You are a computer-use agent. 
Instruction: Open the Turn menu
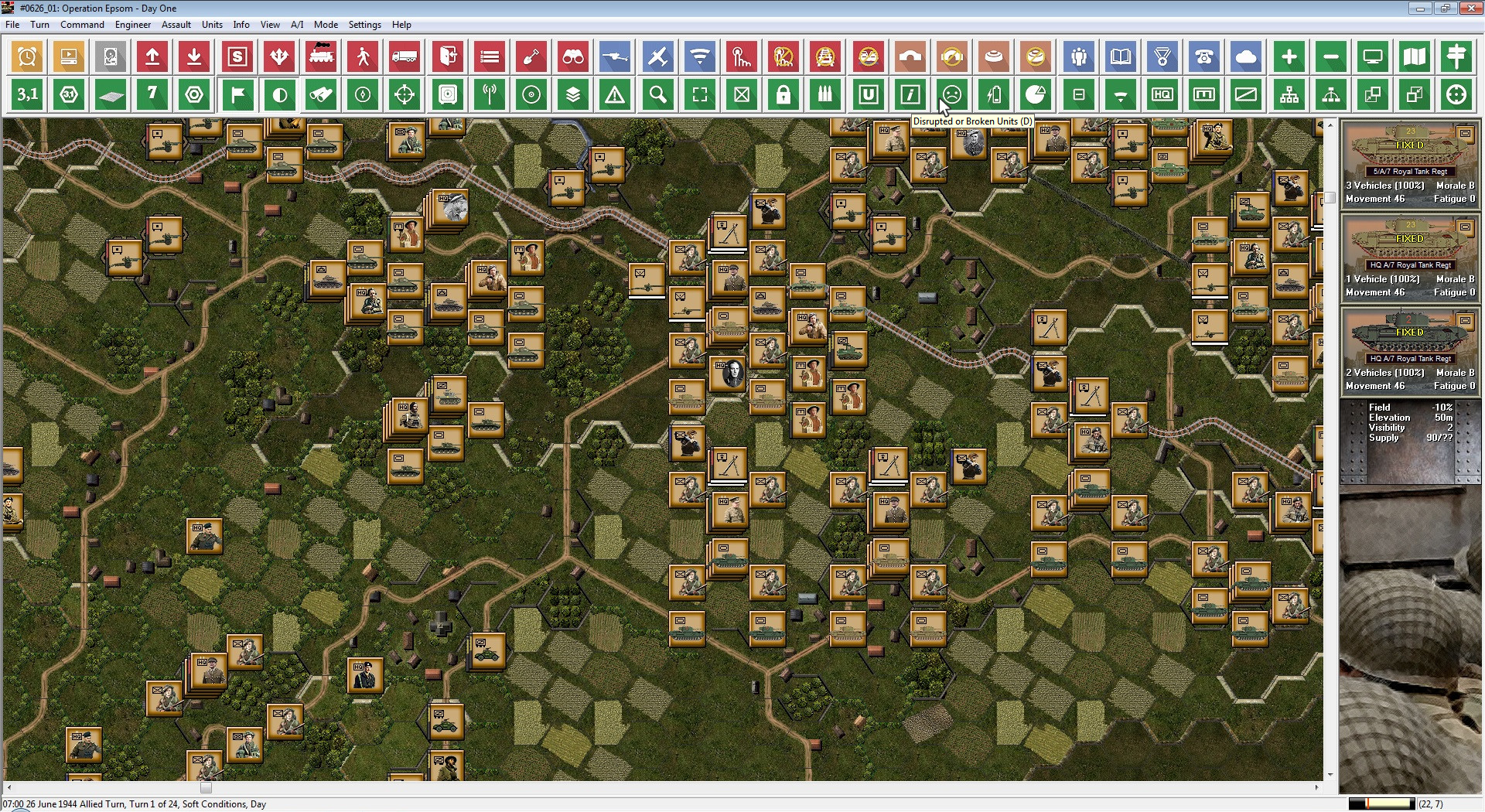39,25
